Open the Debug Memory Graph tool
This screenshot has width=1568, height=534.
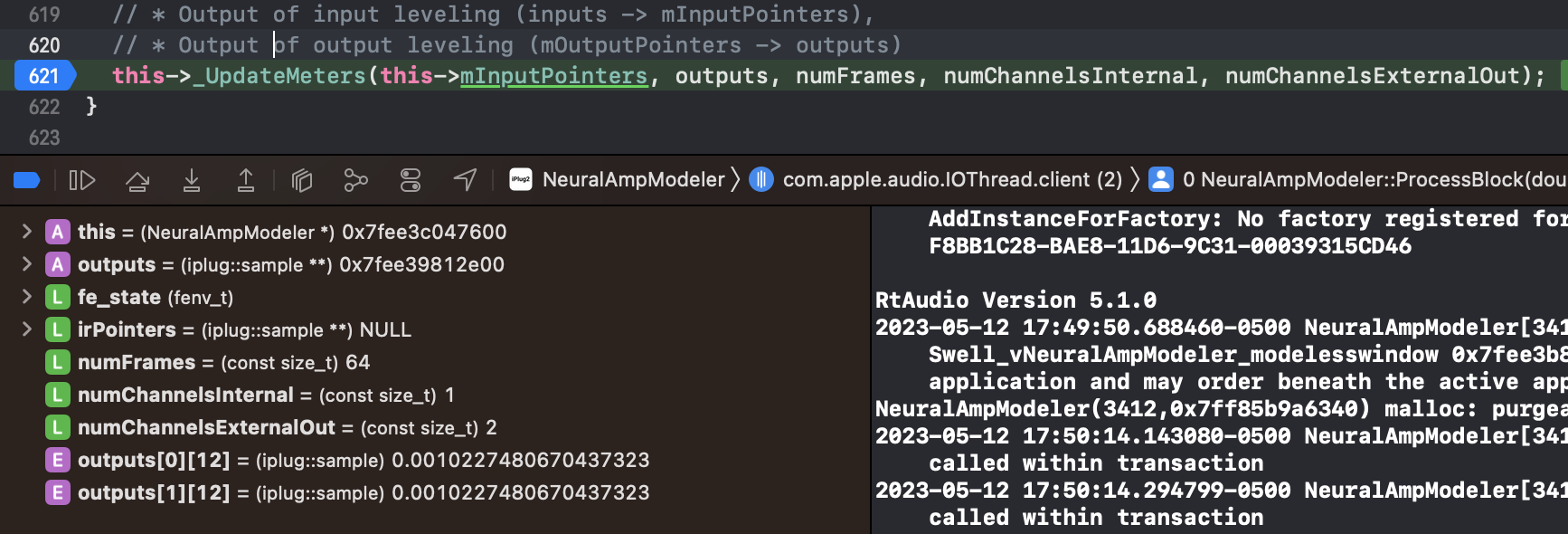tap(355, 180)
